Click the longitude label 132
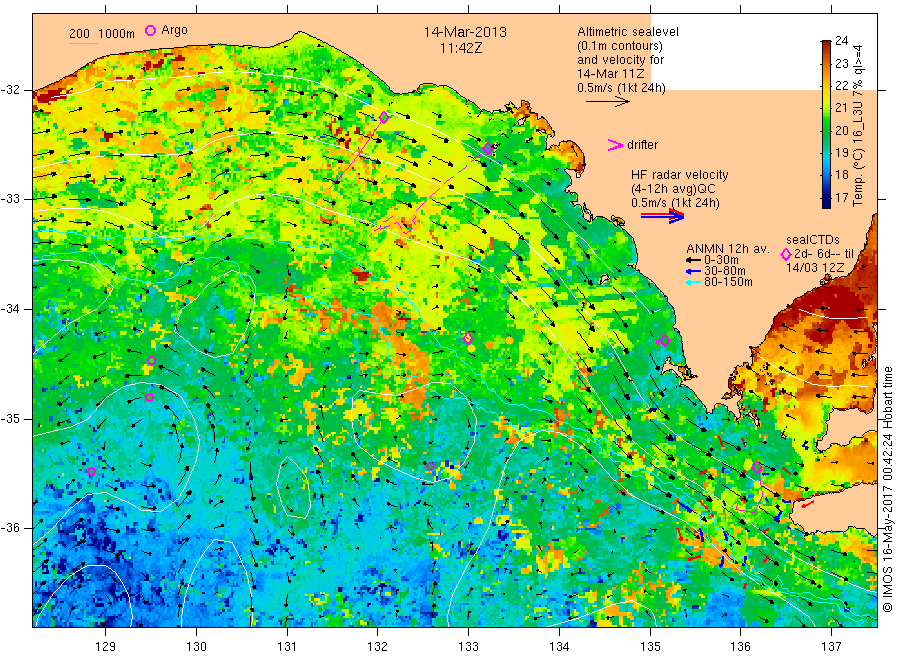The image size is (900, 660). point(378,647)
